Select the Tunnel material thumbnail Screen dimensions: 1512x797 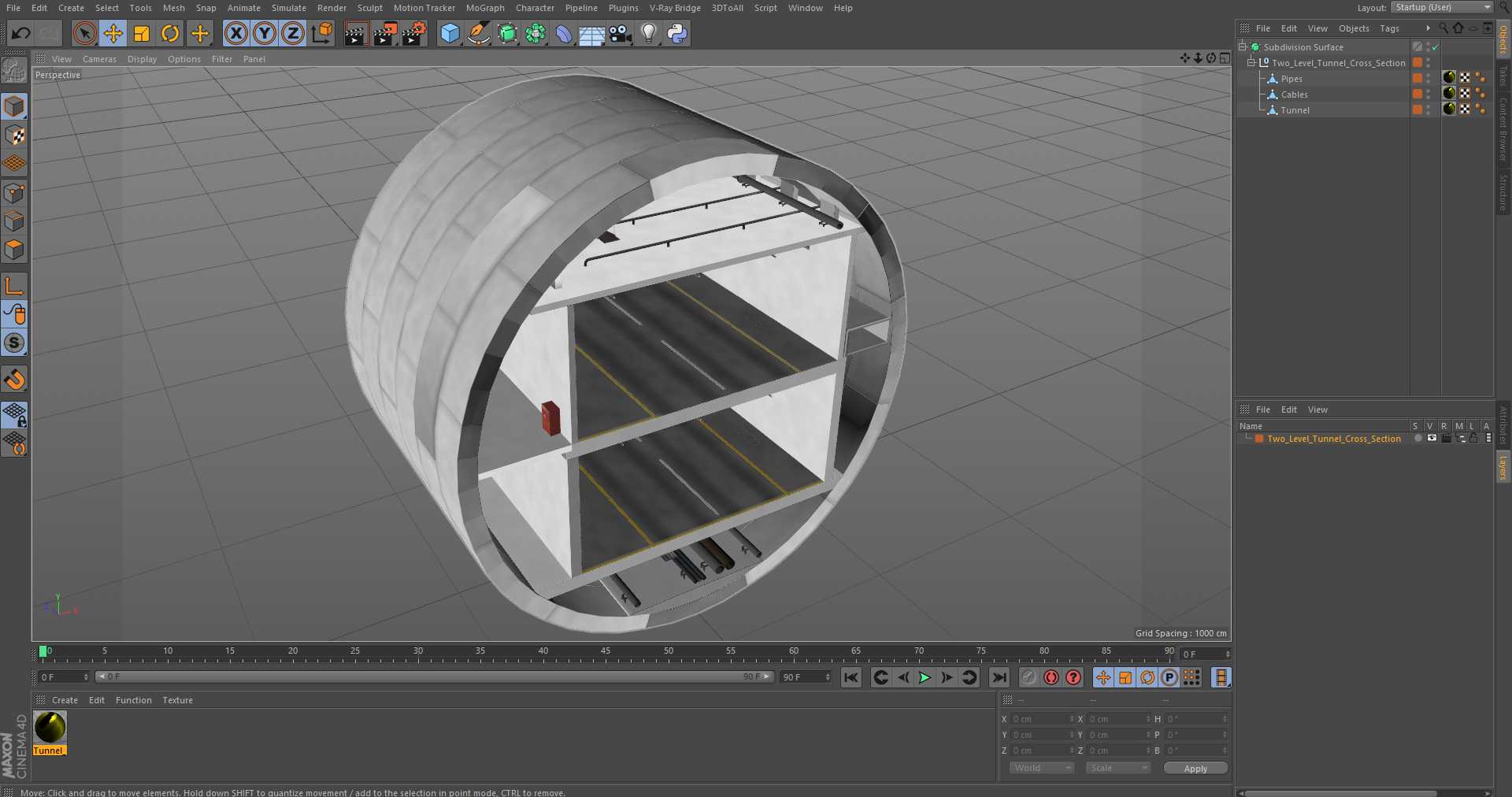click(x=50, y=728)
